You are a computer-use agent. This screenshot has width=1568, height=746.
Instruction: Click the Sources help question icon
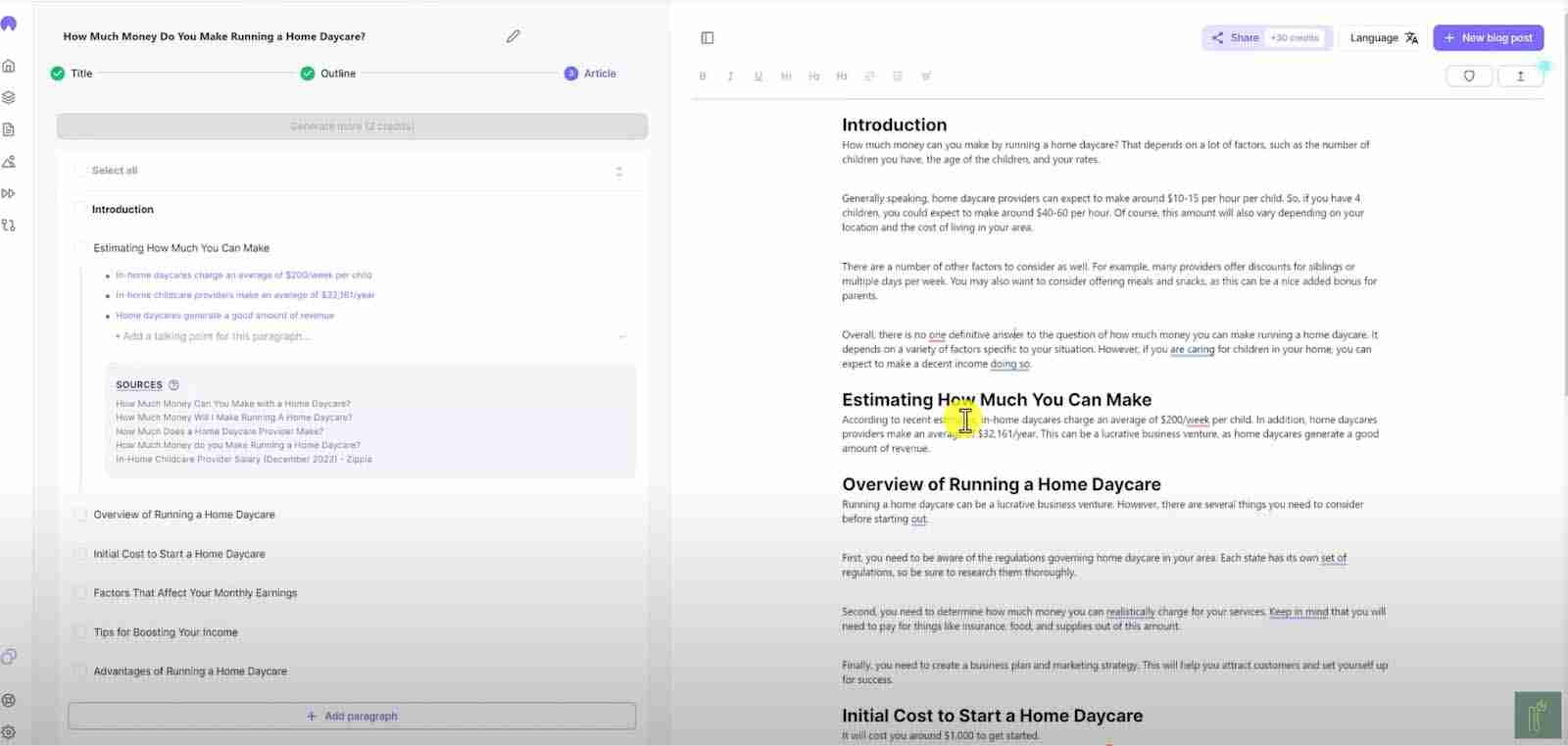pyautogui.click(x=173, y=385)
